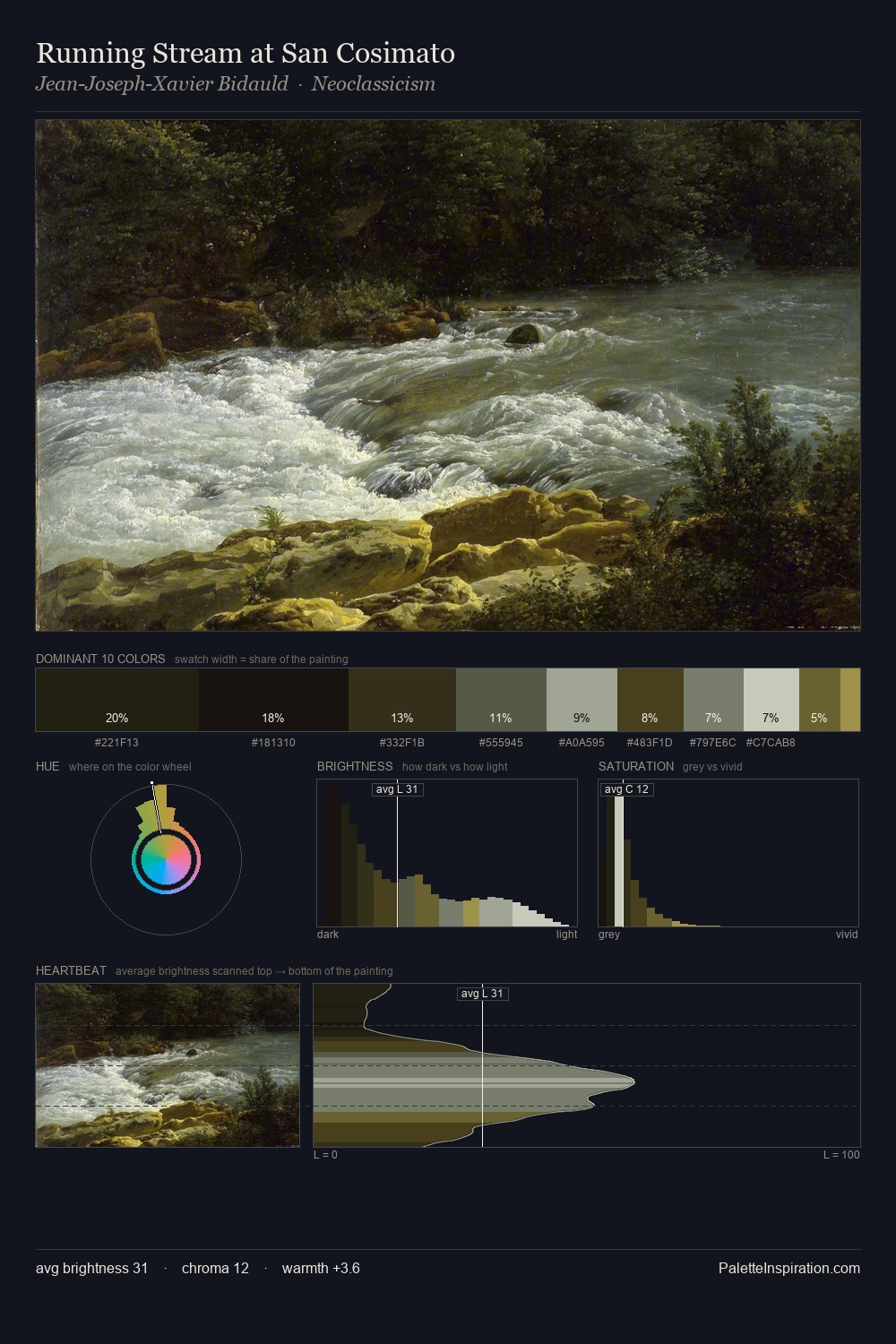
Task: Click the hex code #181310
Action: coord(273,743)
